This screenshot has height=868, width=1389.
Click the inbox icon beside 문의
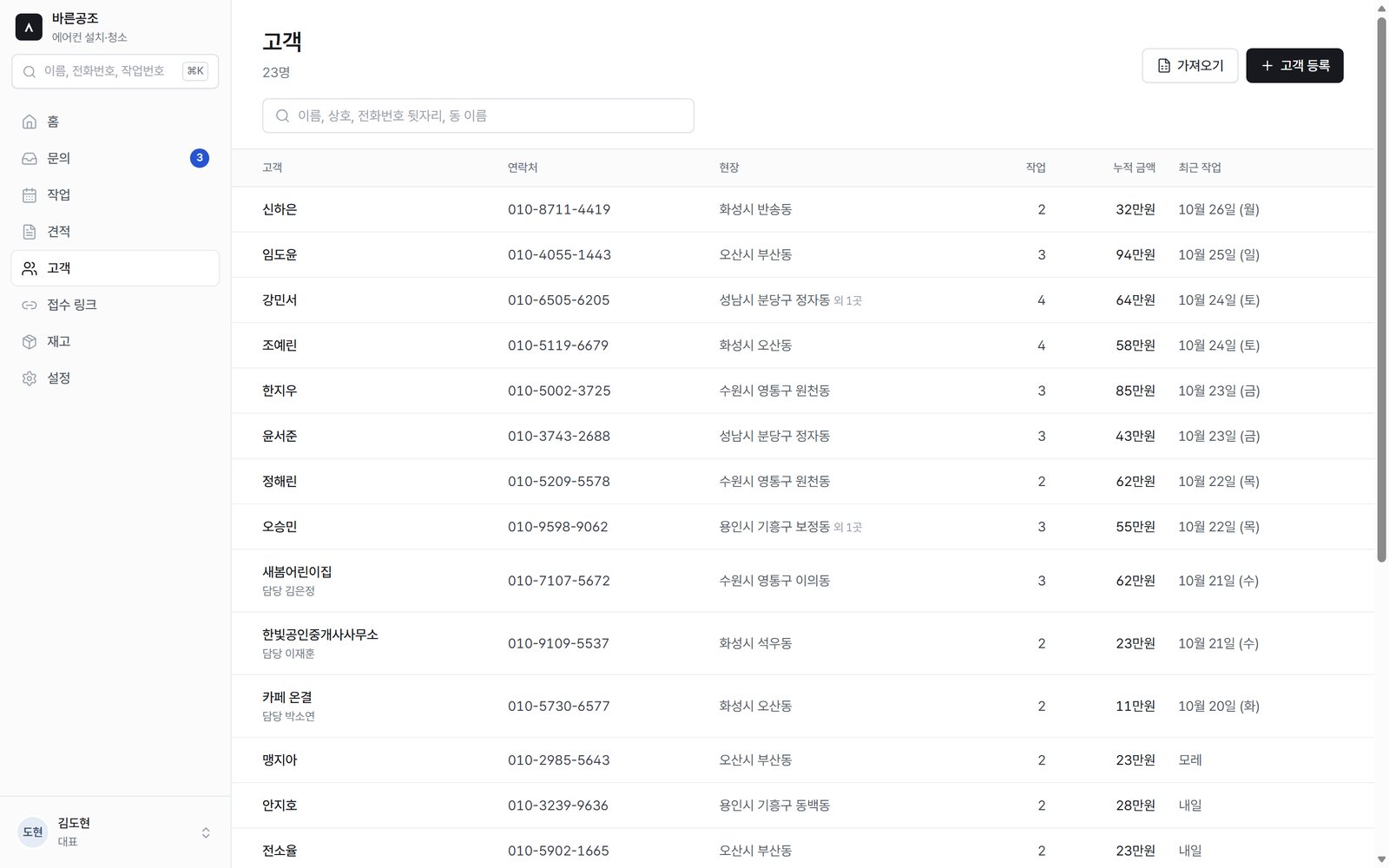30,158
